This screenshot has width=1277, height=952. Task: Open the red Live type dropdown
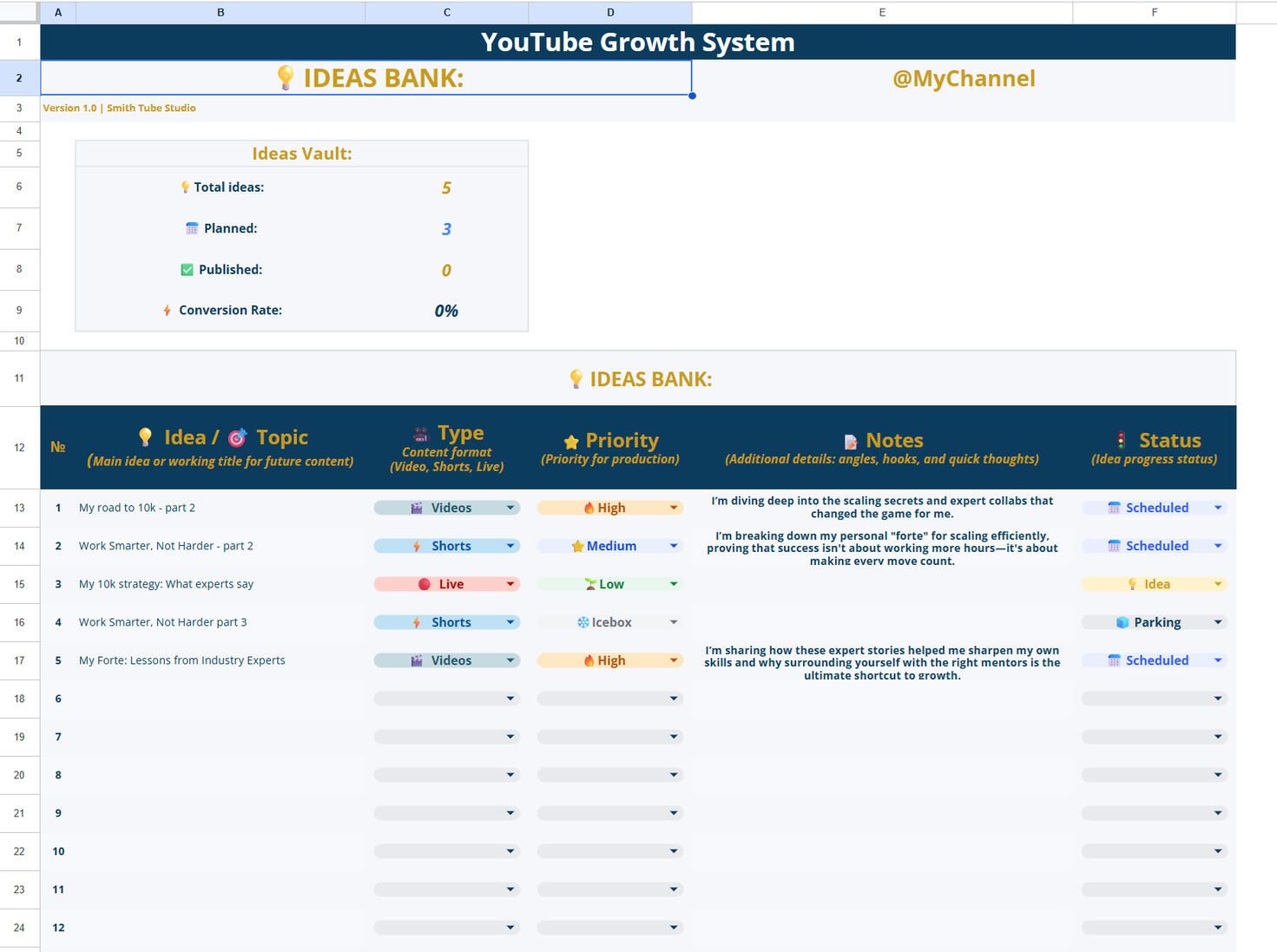click(x=510, y=584)
